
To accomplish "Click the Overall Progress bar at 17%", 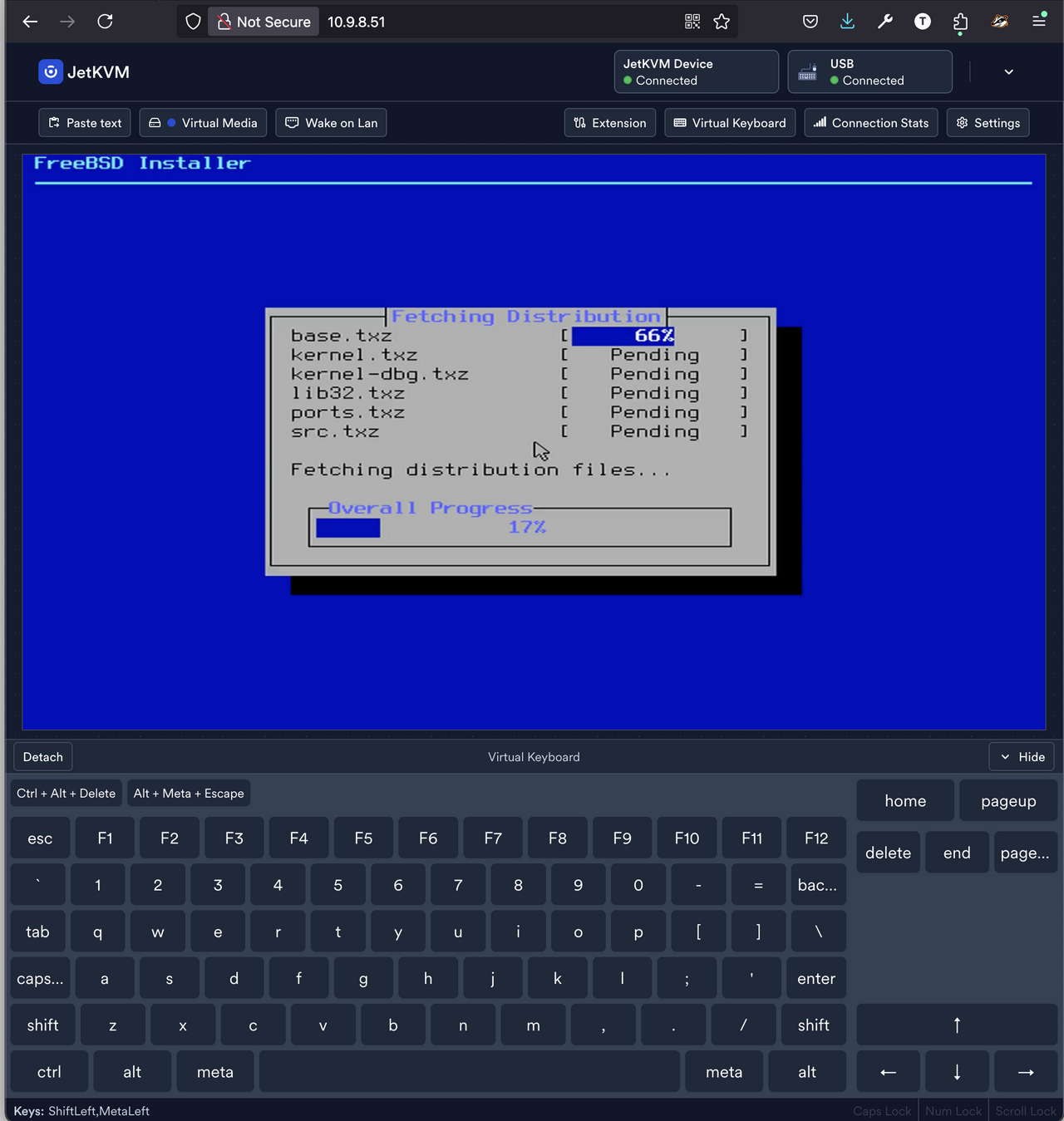I will [520, 528].
